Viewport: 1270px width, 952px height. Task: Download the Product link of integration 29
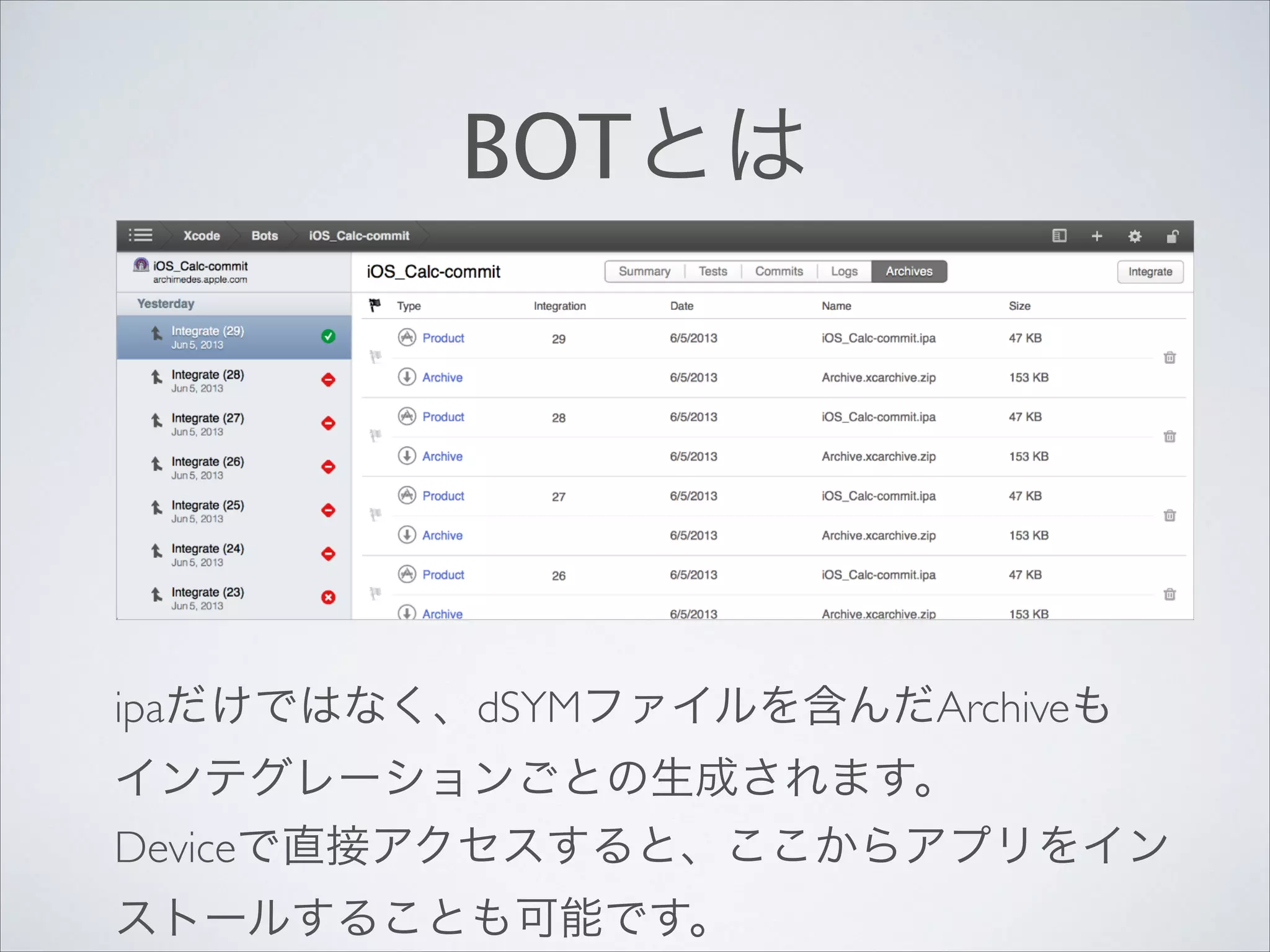point(443,338)
